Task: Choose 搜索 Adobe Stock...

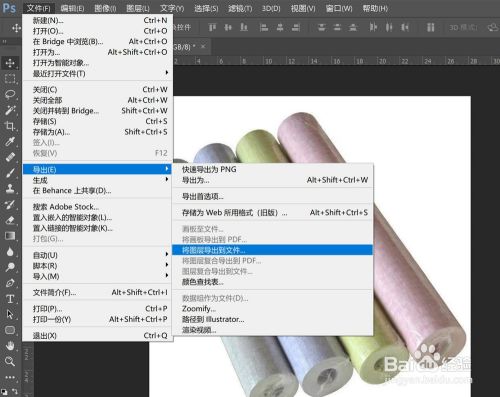Action: [x=98, y=207]
